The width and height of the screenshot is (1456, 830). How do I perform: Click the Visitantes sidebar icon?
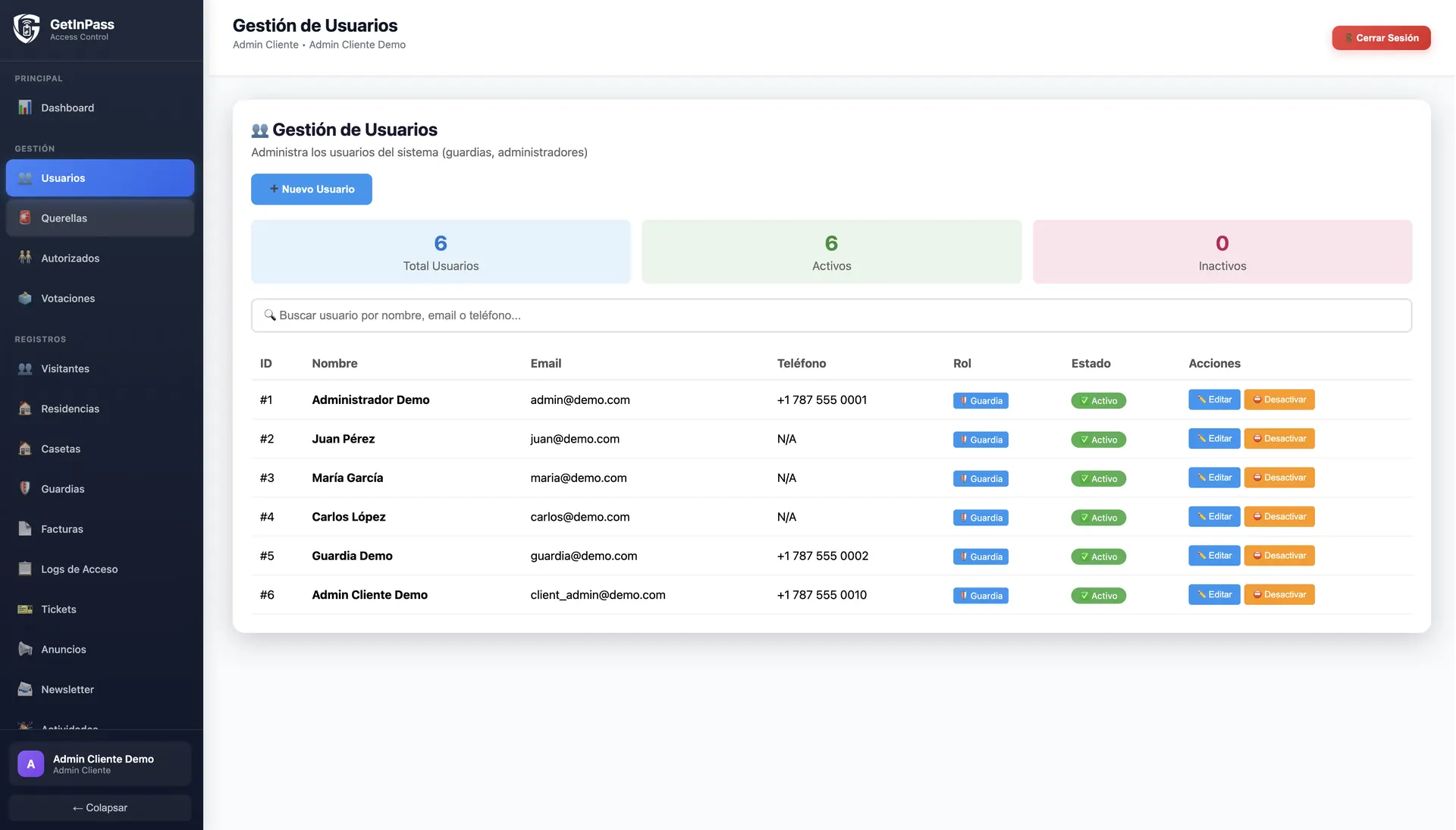(x=25, y=368)
